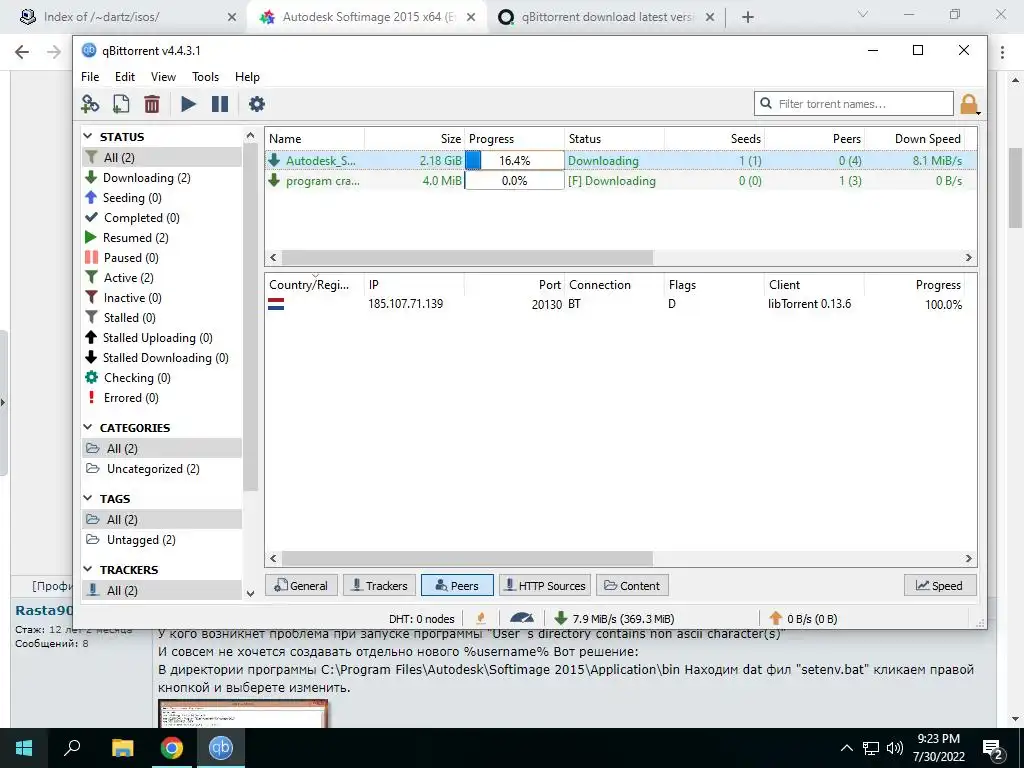Screen dimensions: 1024x768
Task: Select the Stalled Downloading (0) filter
Action: (162, 358)
